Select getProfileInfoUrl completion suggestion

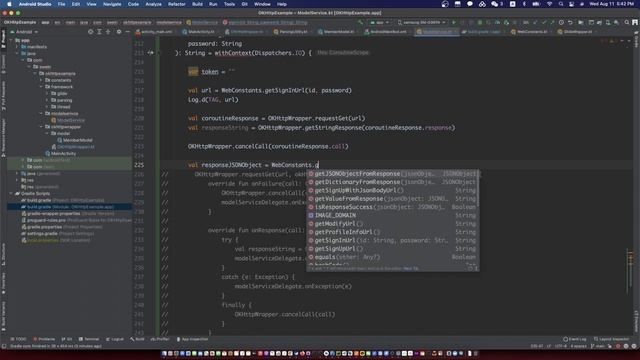[x=393, y=232]
